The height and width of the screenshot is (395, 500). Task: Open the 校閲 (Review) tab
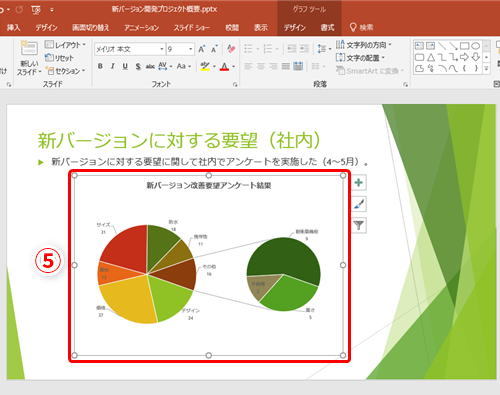(232, 27)
